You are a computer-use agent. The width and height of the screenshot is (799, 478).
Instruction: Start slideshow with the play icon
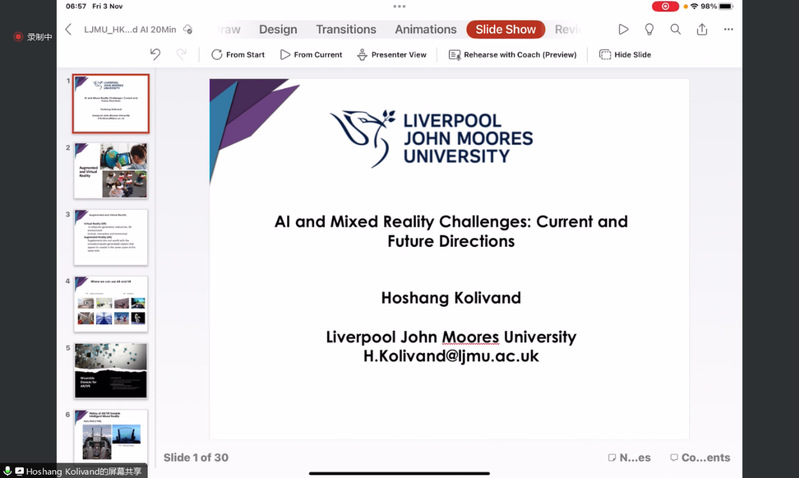click(623, 30)
